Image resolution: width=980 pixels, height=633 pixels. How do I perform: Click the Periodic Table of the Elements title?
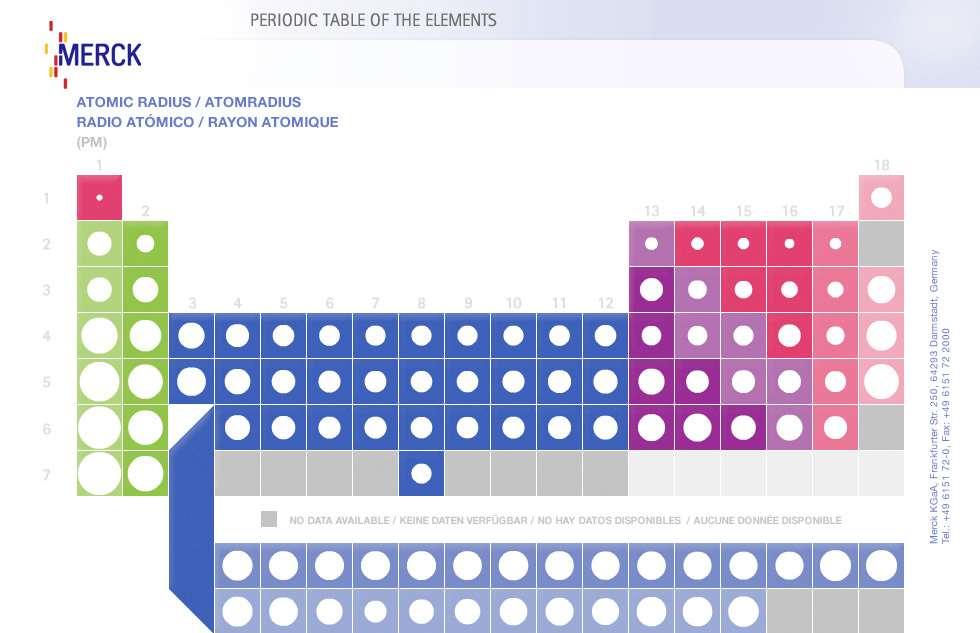point(373,20)
